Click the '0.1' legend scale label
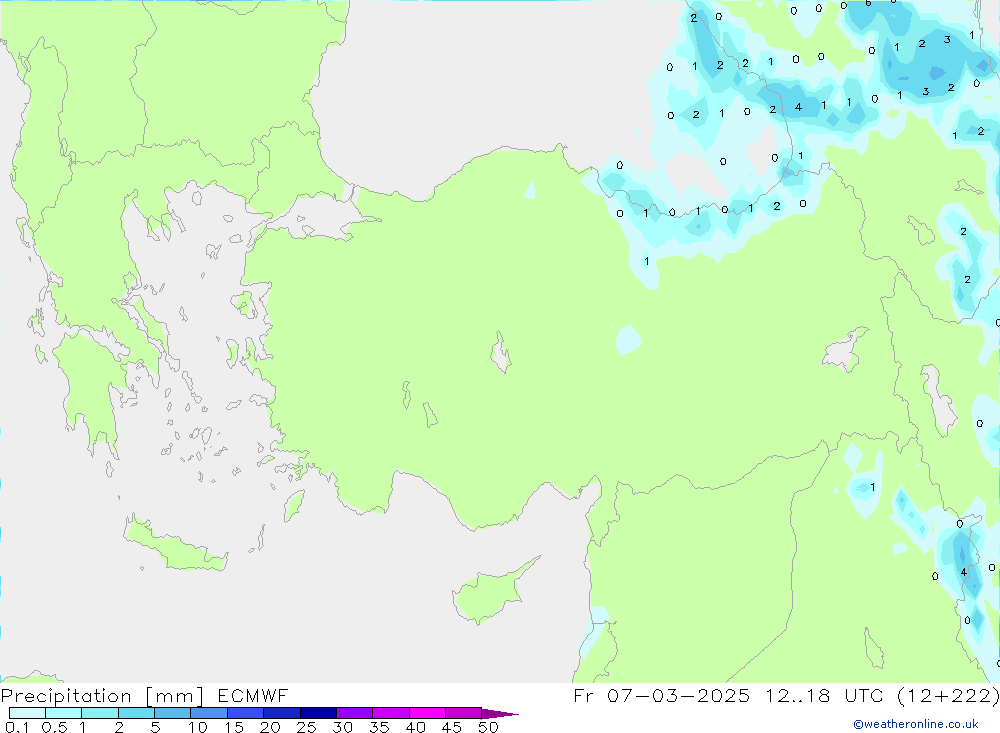This screenshot has height=733, width=1000. [17, 727]
